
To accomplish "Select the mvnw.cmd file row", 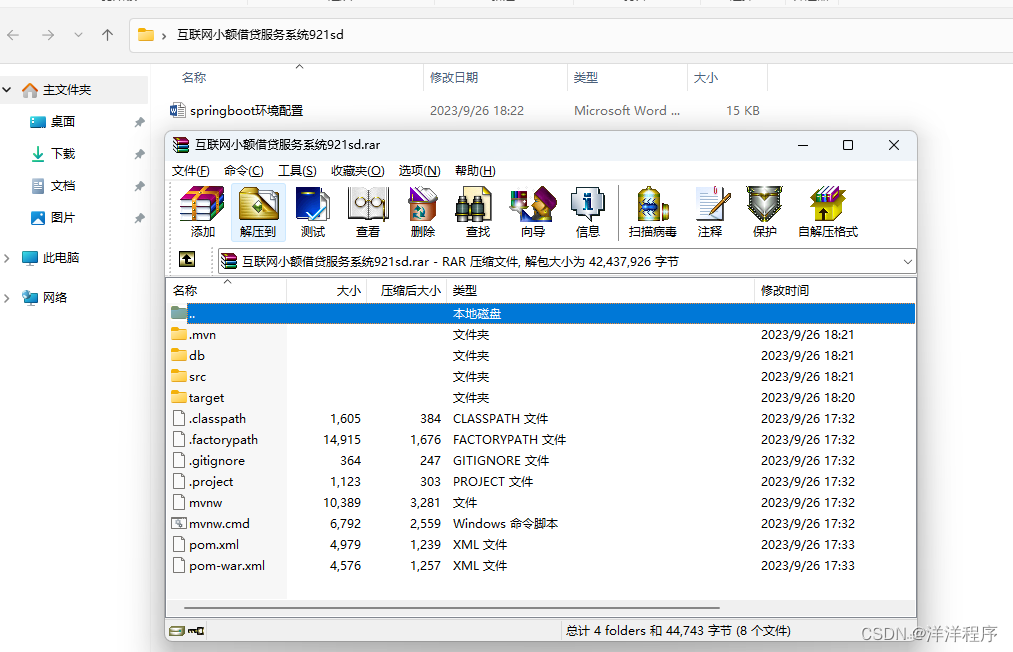I will (x=541, y=523).
